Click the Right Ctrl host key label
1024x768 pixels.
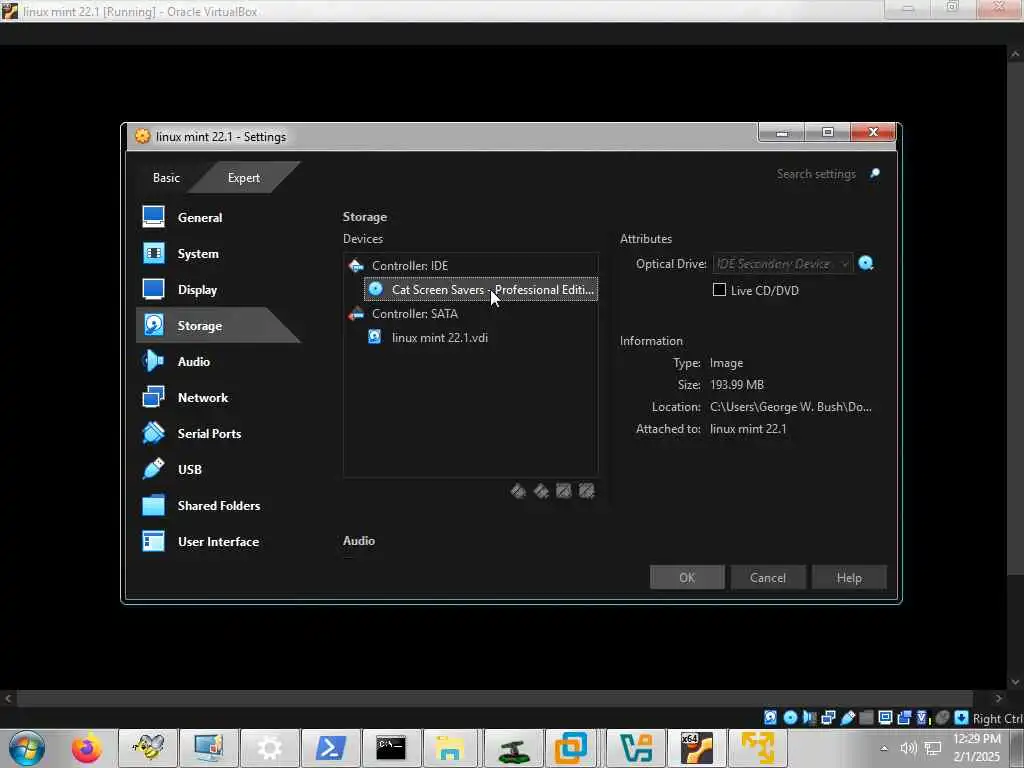(997, 718)
